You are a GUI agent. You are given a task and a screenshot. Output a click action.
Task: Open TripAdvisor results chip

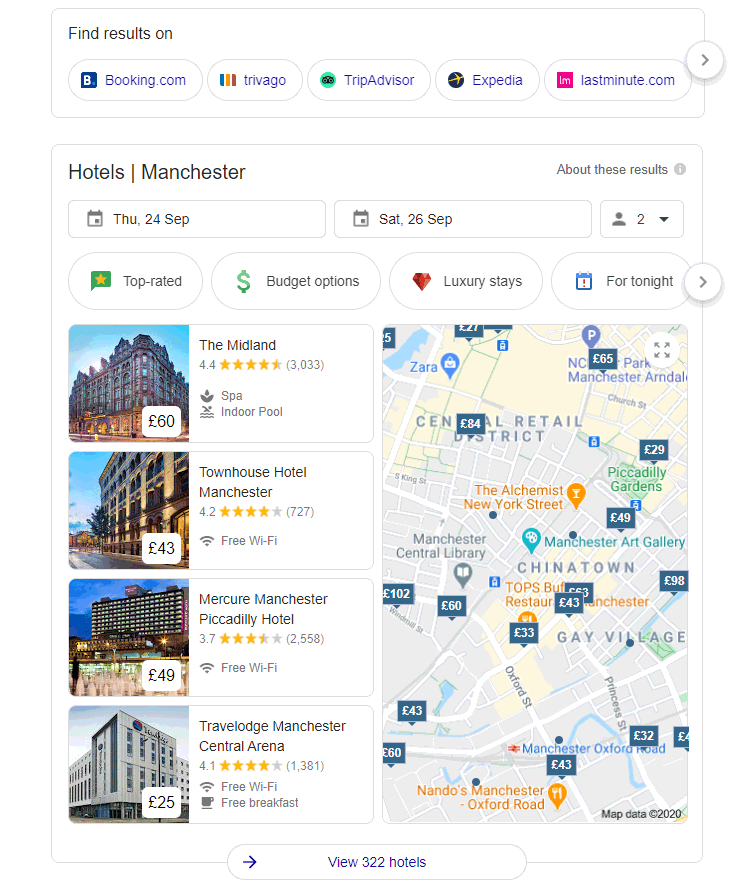(x=369, y=80)
